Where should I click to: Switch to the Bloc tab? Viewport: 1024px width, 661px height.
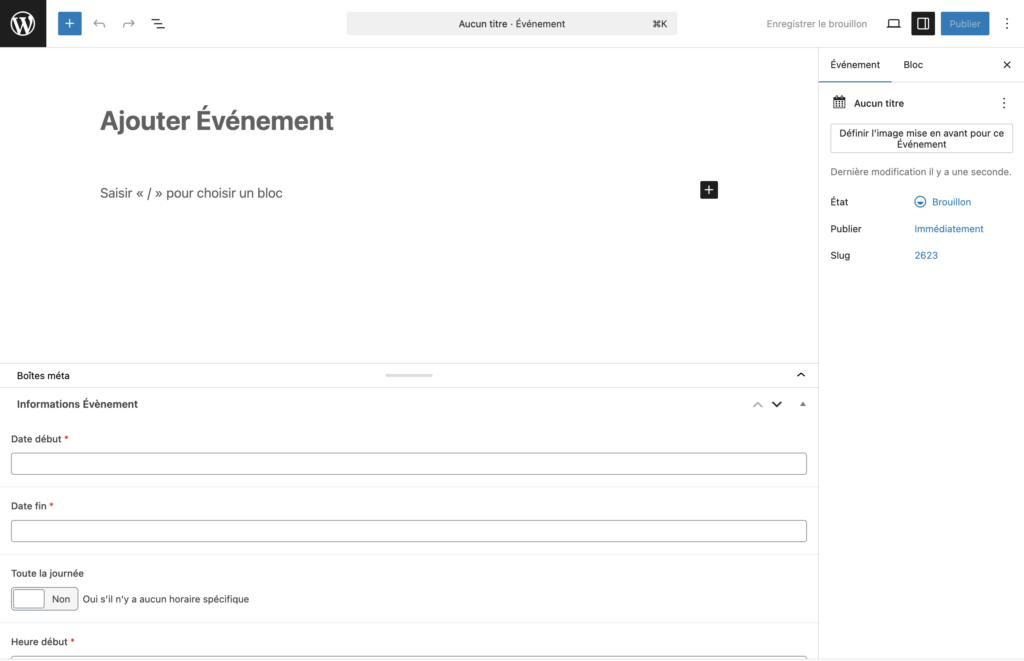pos(913,65)
